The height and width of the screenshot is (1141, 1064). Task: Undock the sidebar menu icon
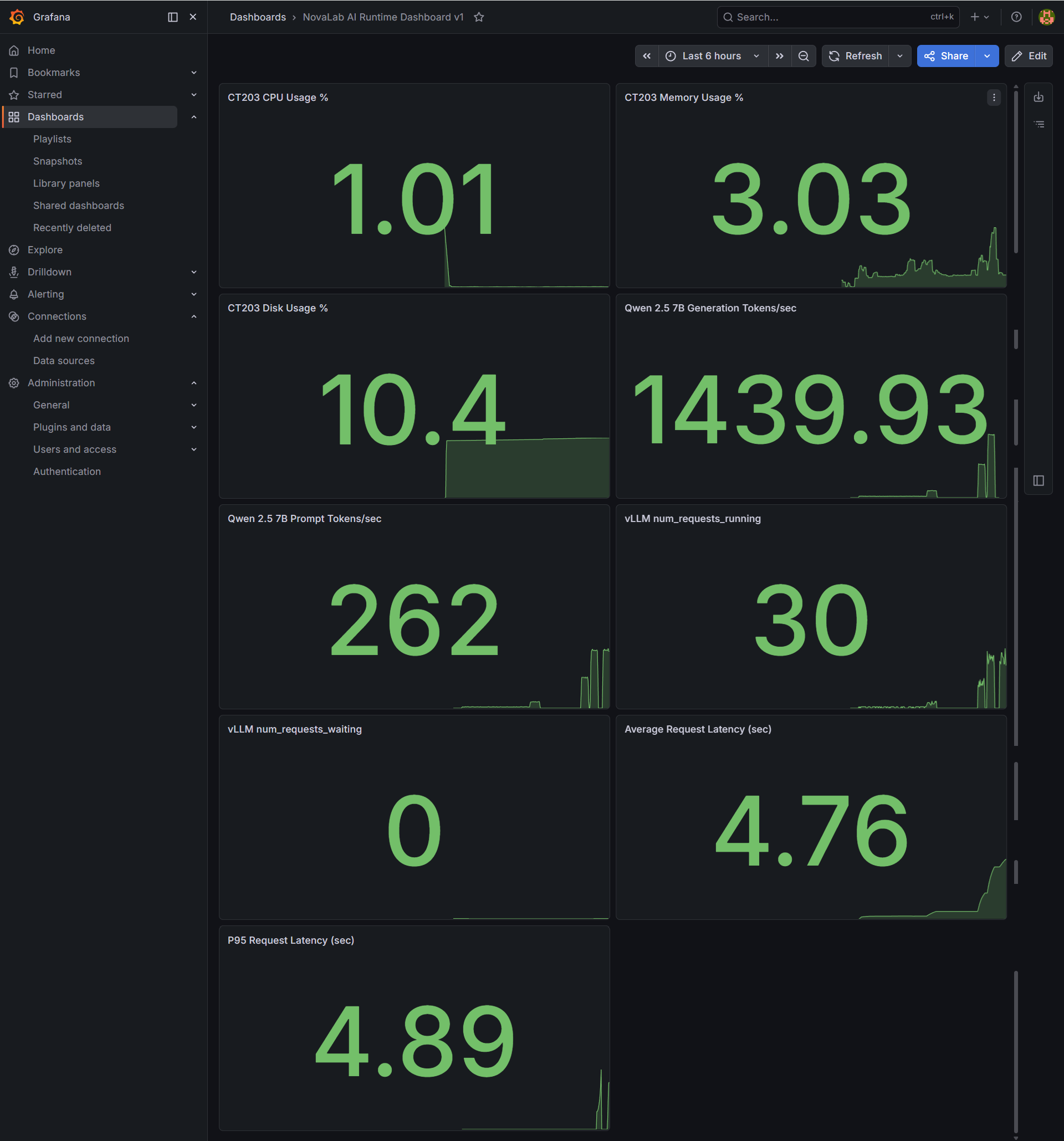[x=173, y=17]
